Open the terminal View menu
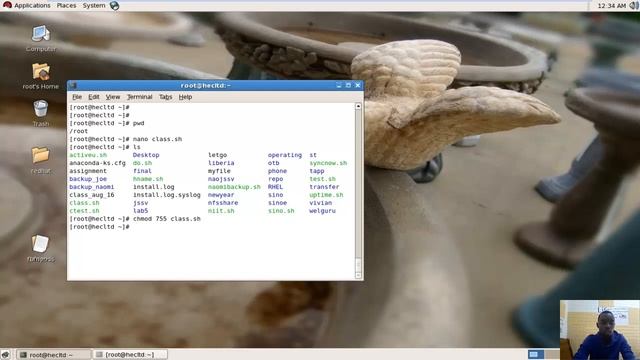640x360 pixels. point(113,97)
